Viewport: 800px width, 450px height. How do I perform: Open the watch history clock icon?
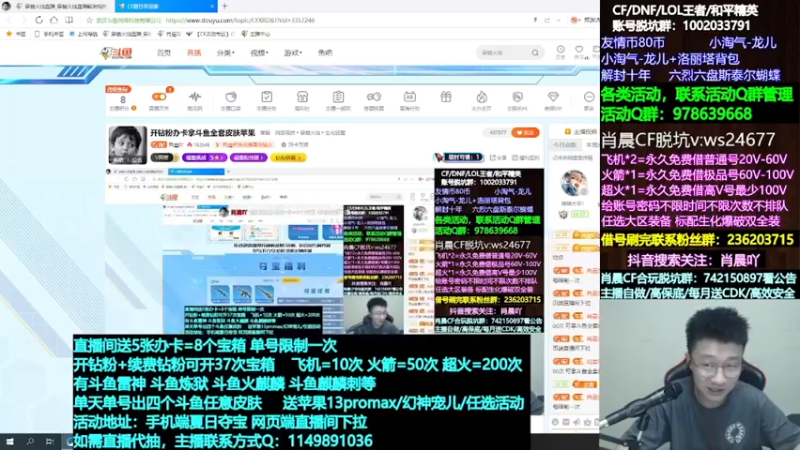point(560,49)
